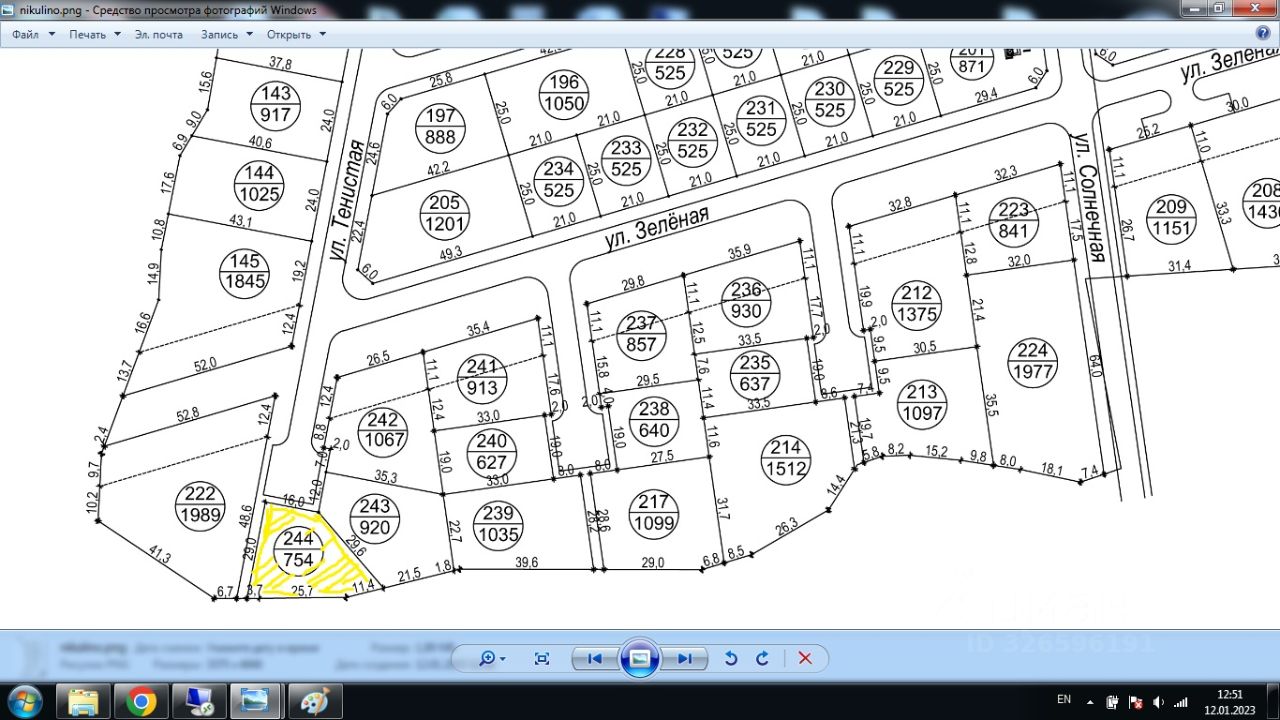Open the Файл menu
The image size is (1280, 720).
31,34
